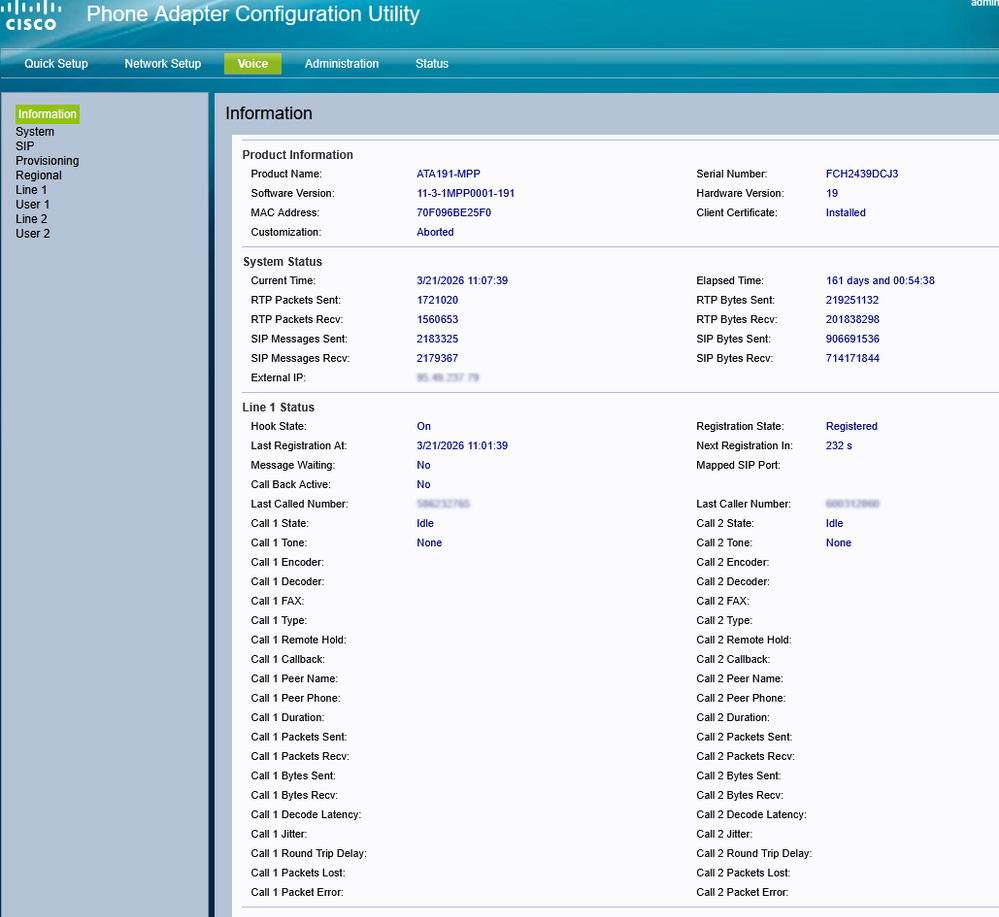The width and height of the screenshot is (999, 917).
Task: Click Hook State value On
Action: [x=424, y=426]
